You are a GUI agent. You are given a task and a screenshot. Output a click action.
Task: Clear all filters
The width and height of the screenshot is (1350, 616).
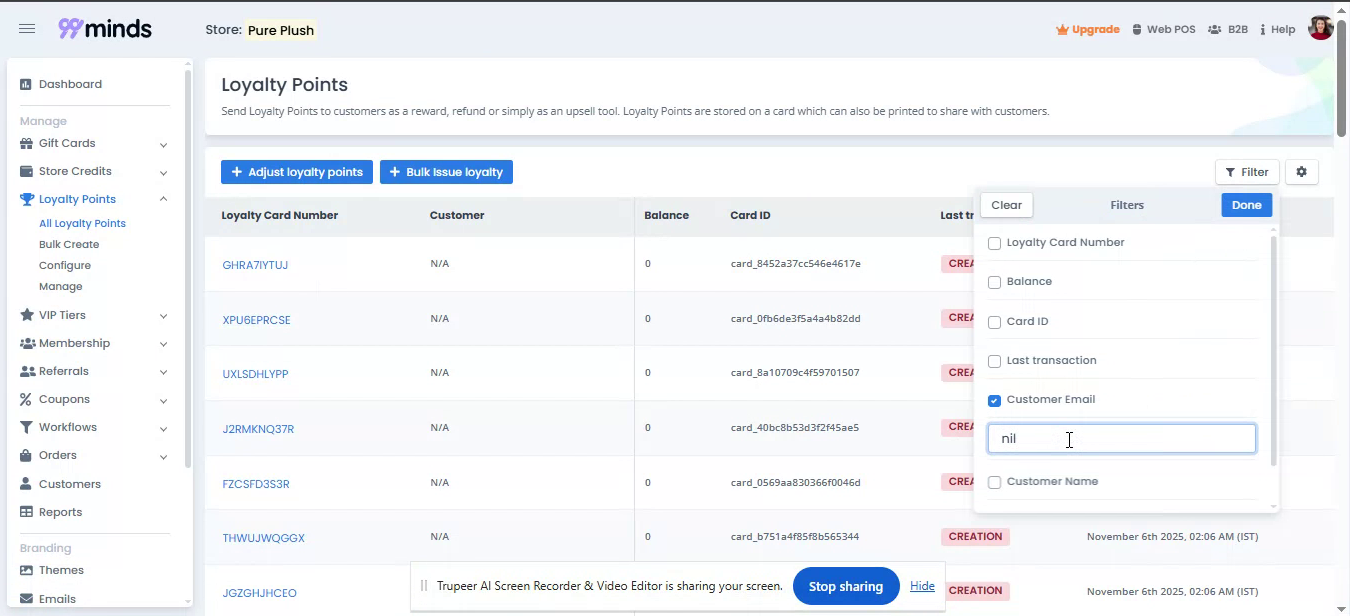coord(1006,205)
